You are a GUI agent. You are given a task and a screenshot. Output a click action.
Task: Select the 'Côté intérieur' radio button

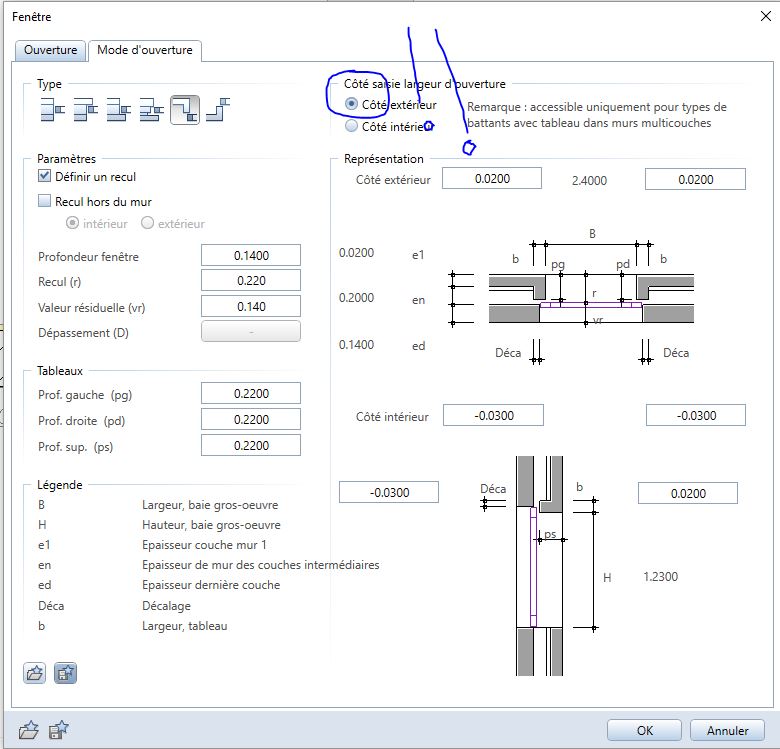[351, 126]
